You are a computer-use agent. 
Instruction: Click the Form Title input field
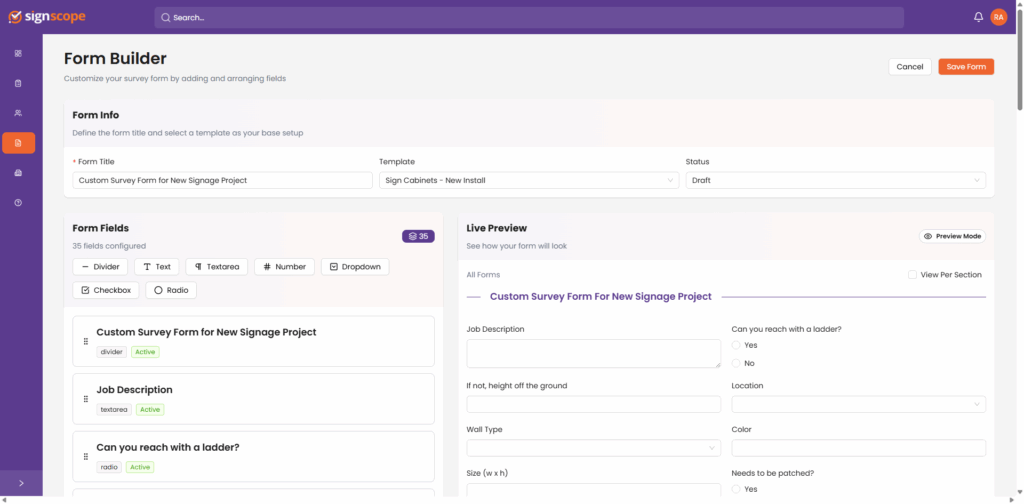click(222, 180)
